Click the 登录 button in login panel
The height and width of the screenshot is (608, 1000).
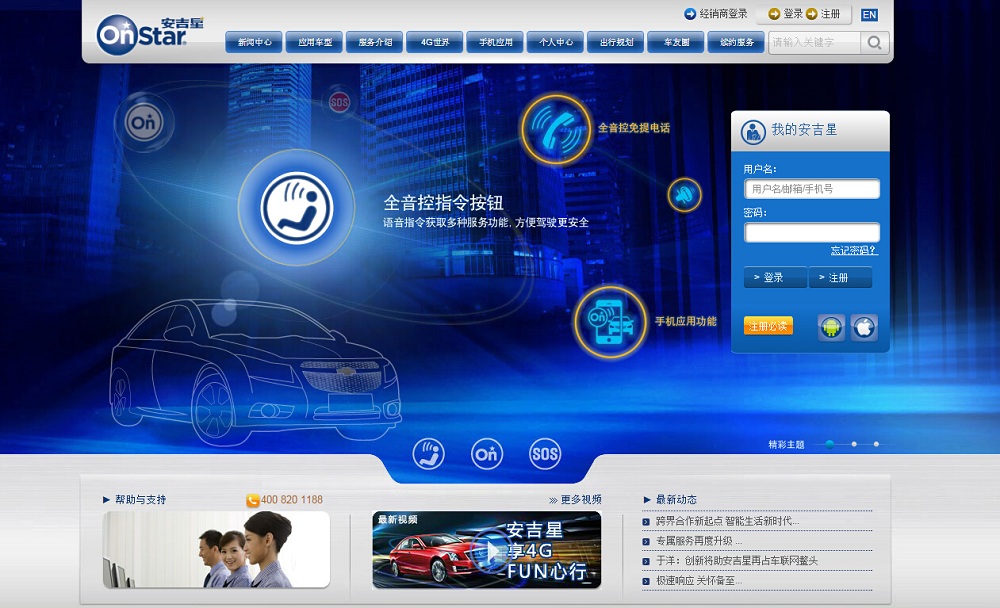(775, 278)
